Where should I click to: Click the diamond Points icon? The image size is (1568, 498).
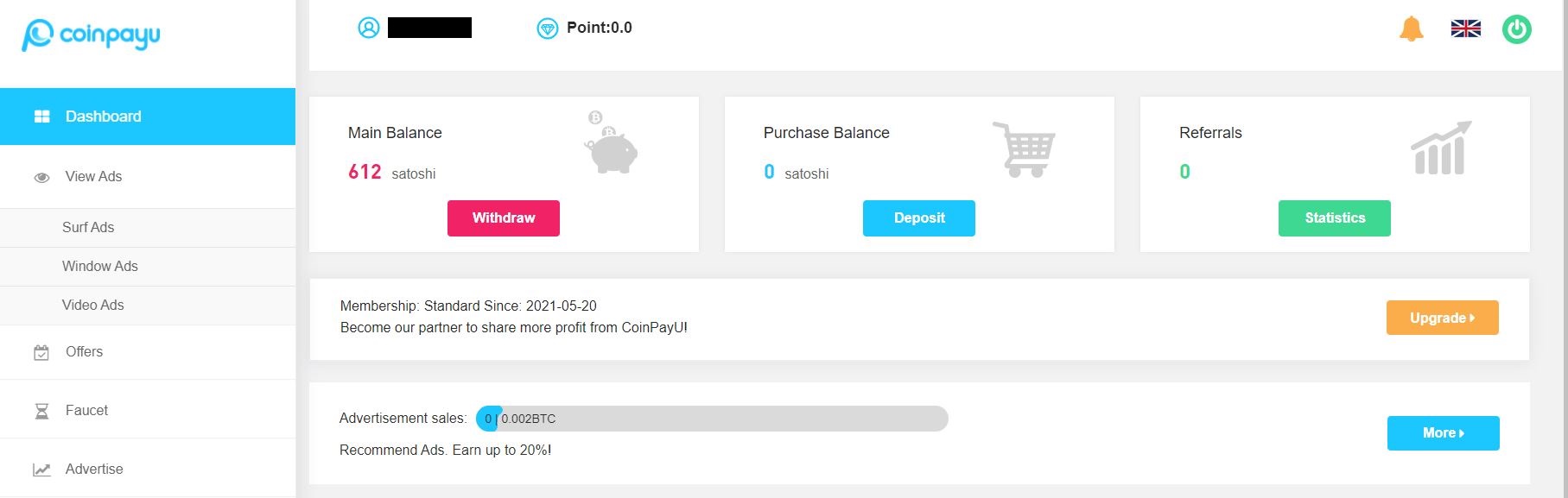[x=548, y=28]
